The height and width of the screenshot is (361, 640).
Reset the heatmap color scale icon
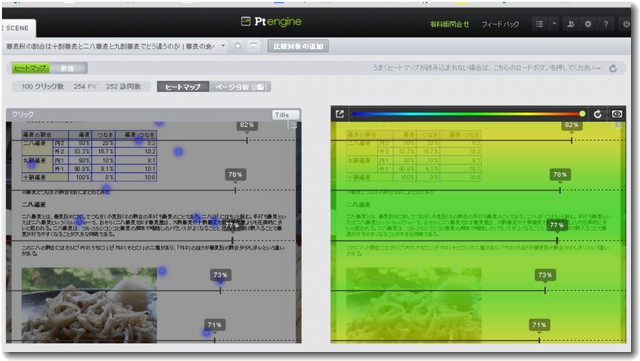pos(598,114)
